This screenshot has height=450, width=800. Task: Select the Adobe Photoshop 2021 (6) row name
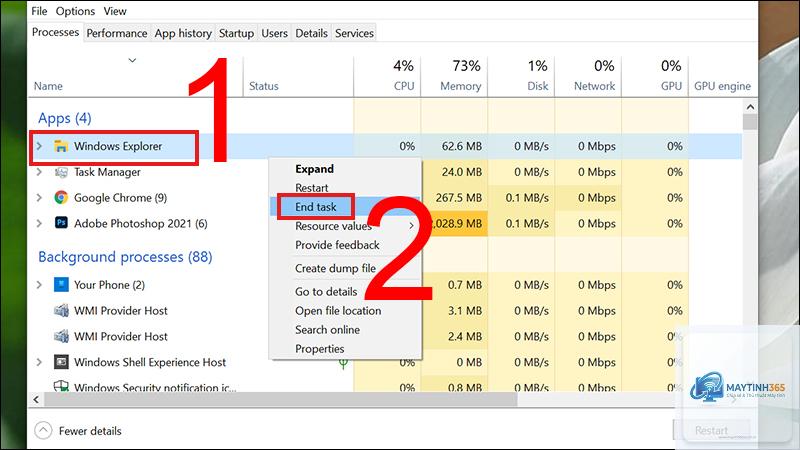pyautogui.click(x=141, y=223)
